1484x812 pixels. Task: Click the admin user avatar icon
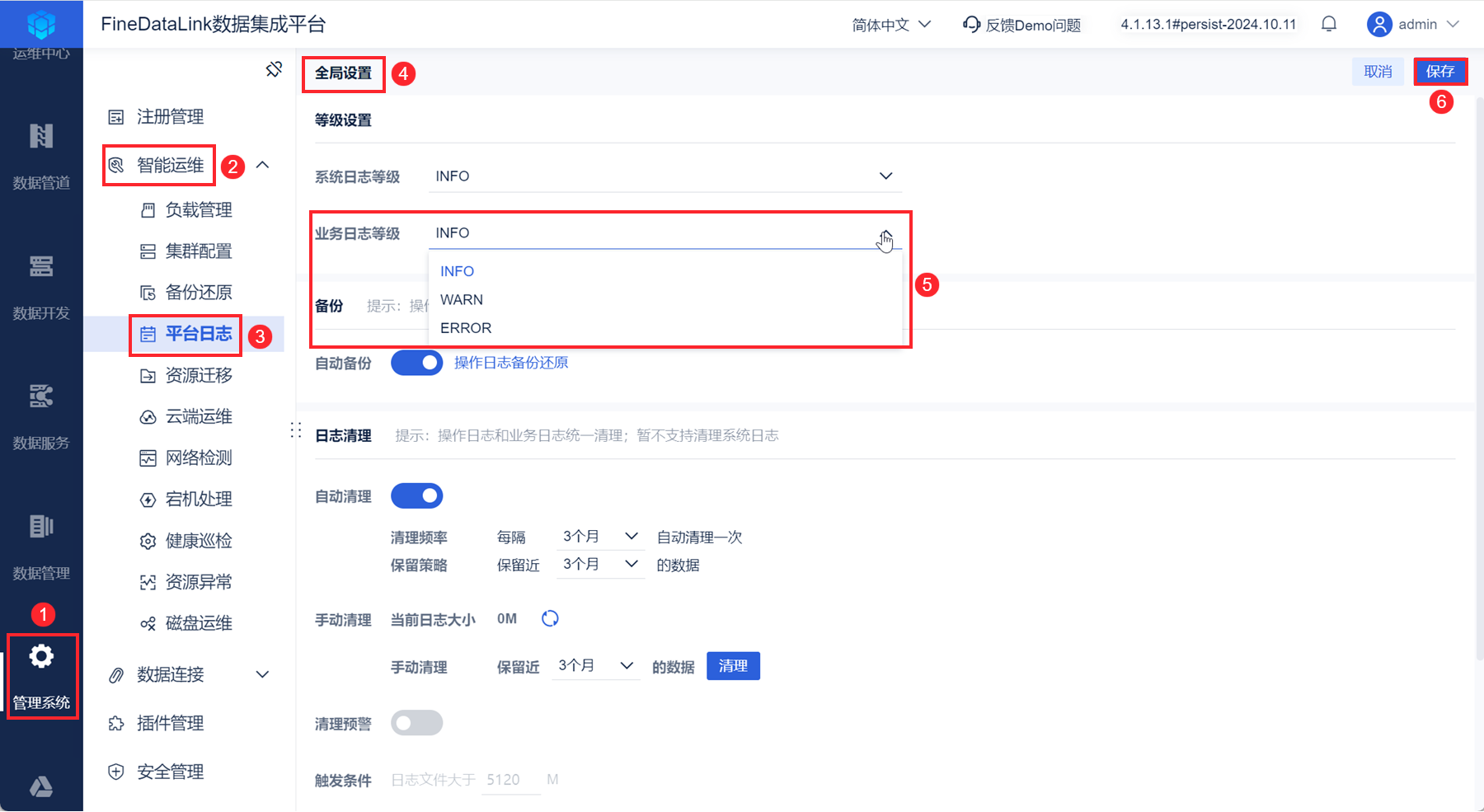coord(1379,24)
